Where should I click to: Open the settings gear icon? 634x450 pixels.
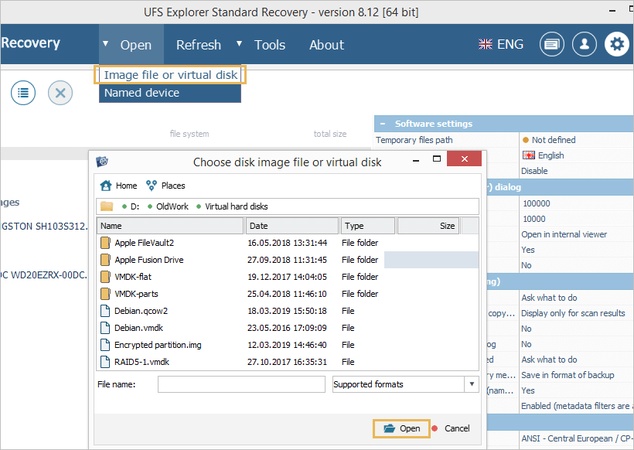tap(617, 44)
